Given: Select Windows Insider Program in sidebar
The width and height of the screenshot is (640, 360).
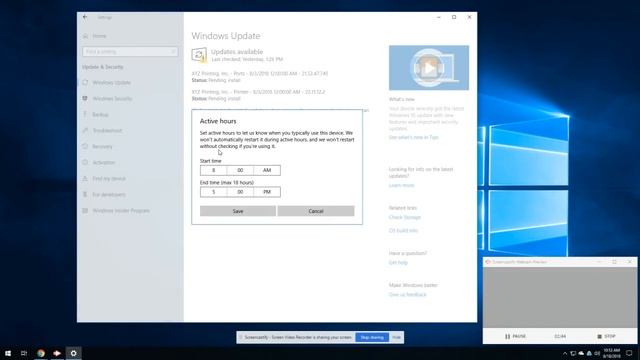Looking at the screenshot, I should click(x=121, y=211).
